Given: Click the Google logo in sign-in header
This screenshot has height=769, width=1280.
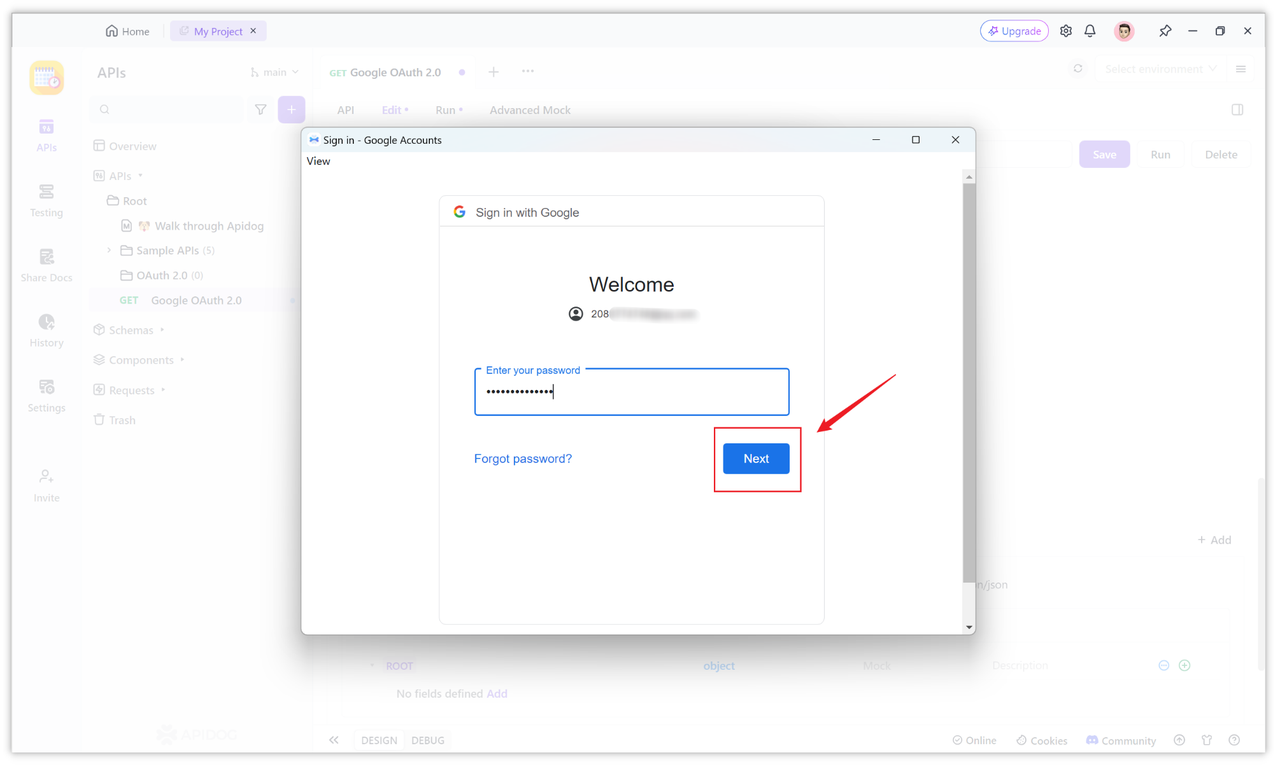Looking at the screenshot, I should click(x=460, y=212).
